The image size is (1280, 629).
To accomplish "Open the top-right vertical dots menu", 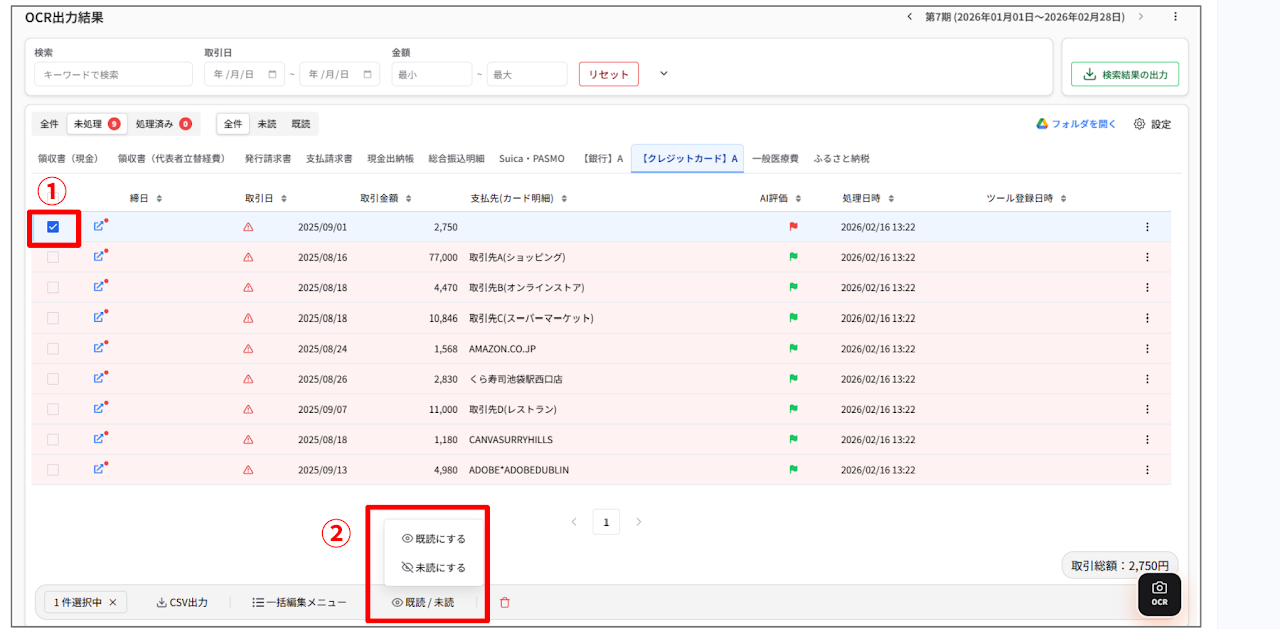I will click(1175, 17).
